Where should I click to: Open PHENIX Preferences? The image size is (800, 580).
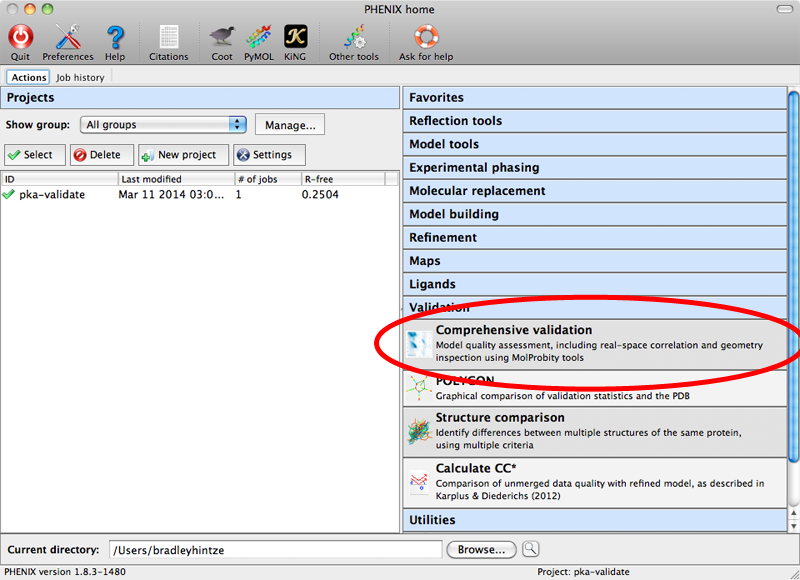68,40
